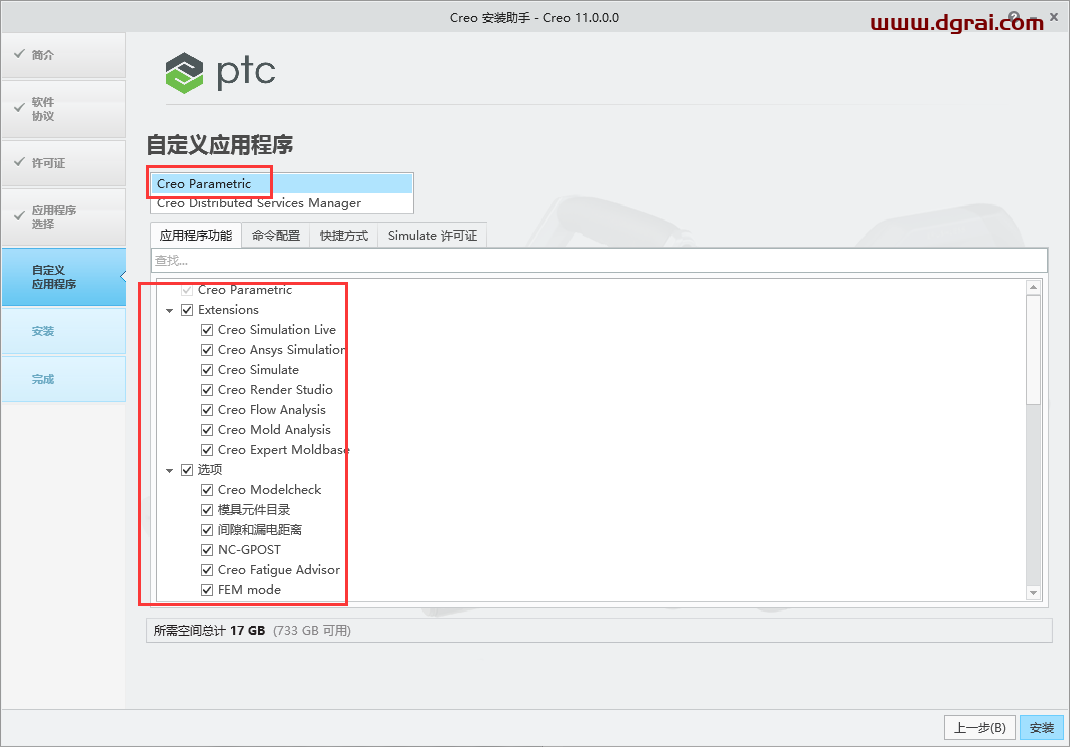Click the PTC logo icon
This screenshot has width=1070, height=747.
(x=184, y=72)
